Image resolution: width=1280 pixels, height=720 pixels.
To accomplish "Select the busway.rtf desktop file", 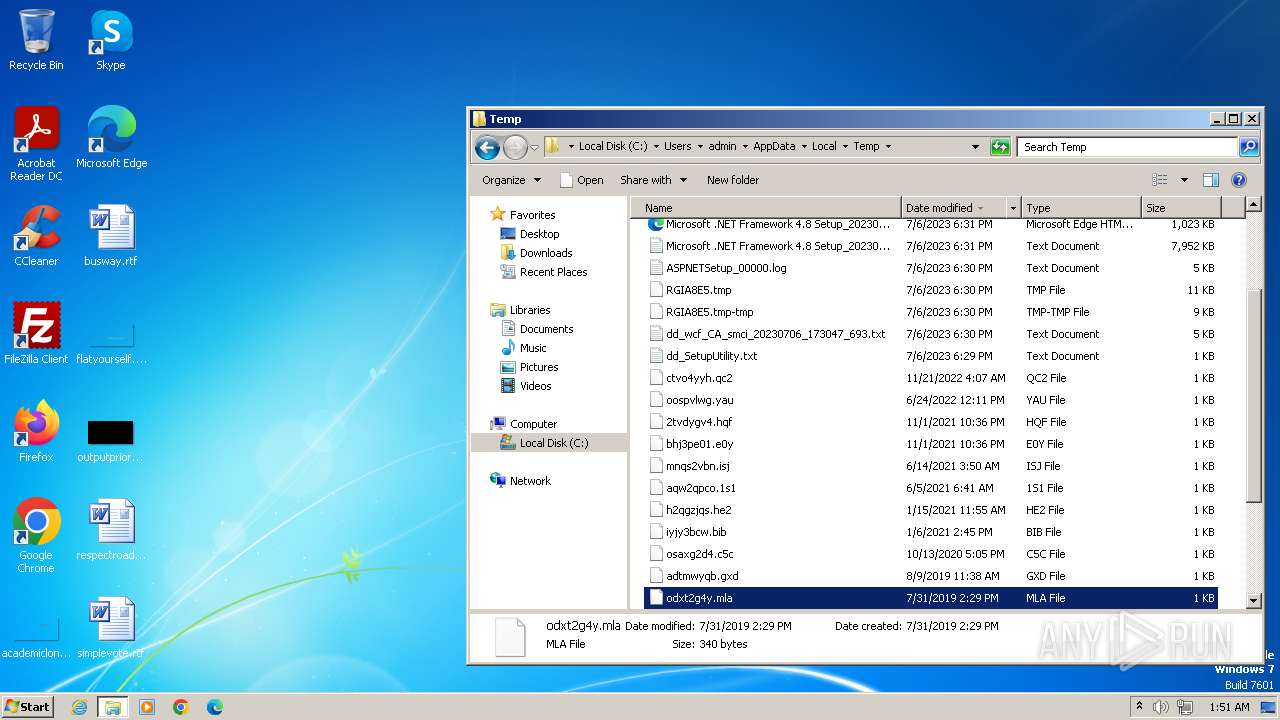I will 110,236.
